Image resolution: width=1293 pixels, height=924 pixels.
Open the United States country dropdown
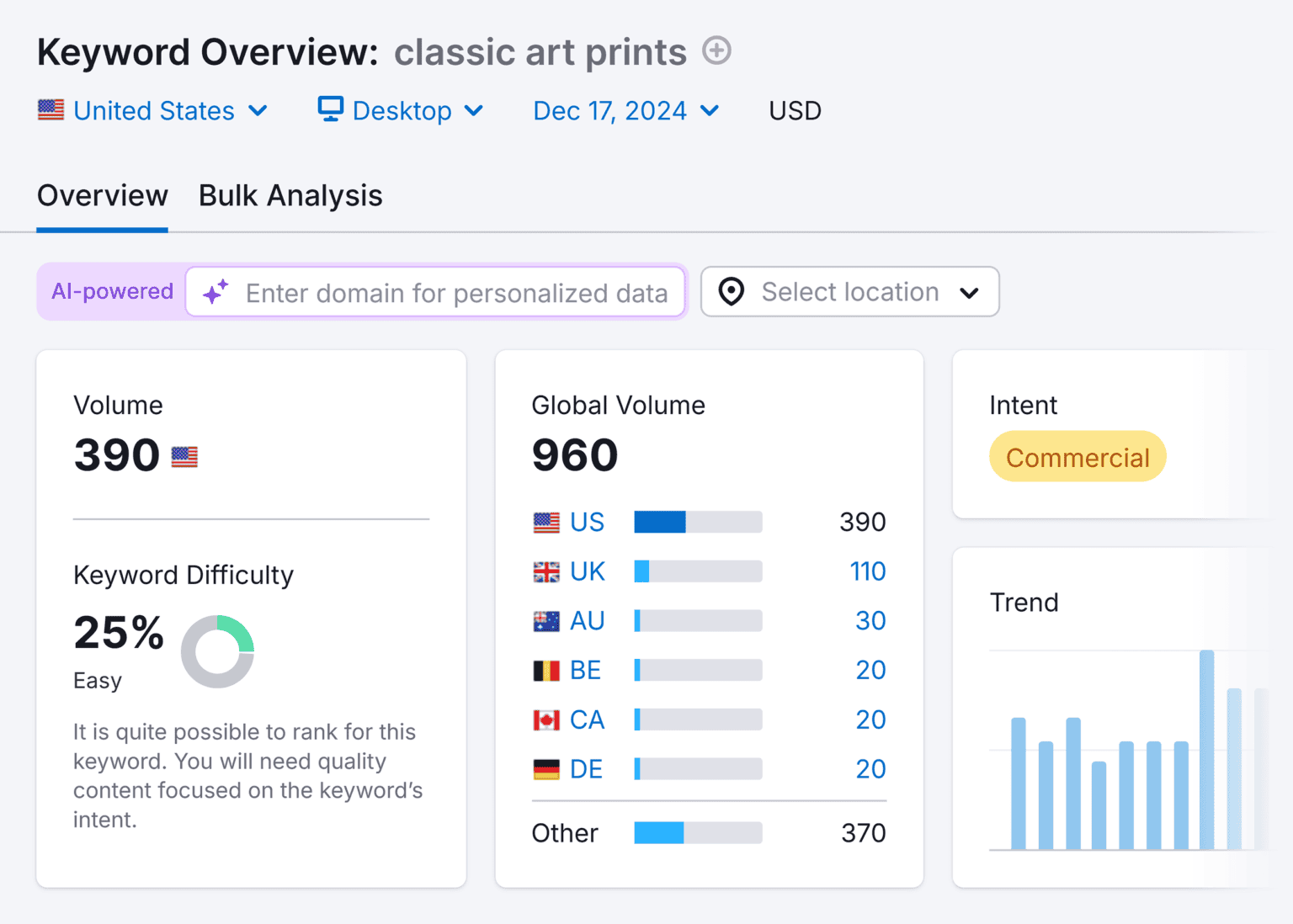[x=153, y=110]
